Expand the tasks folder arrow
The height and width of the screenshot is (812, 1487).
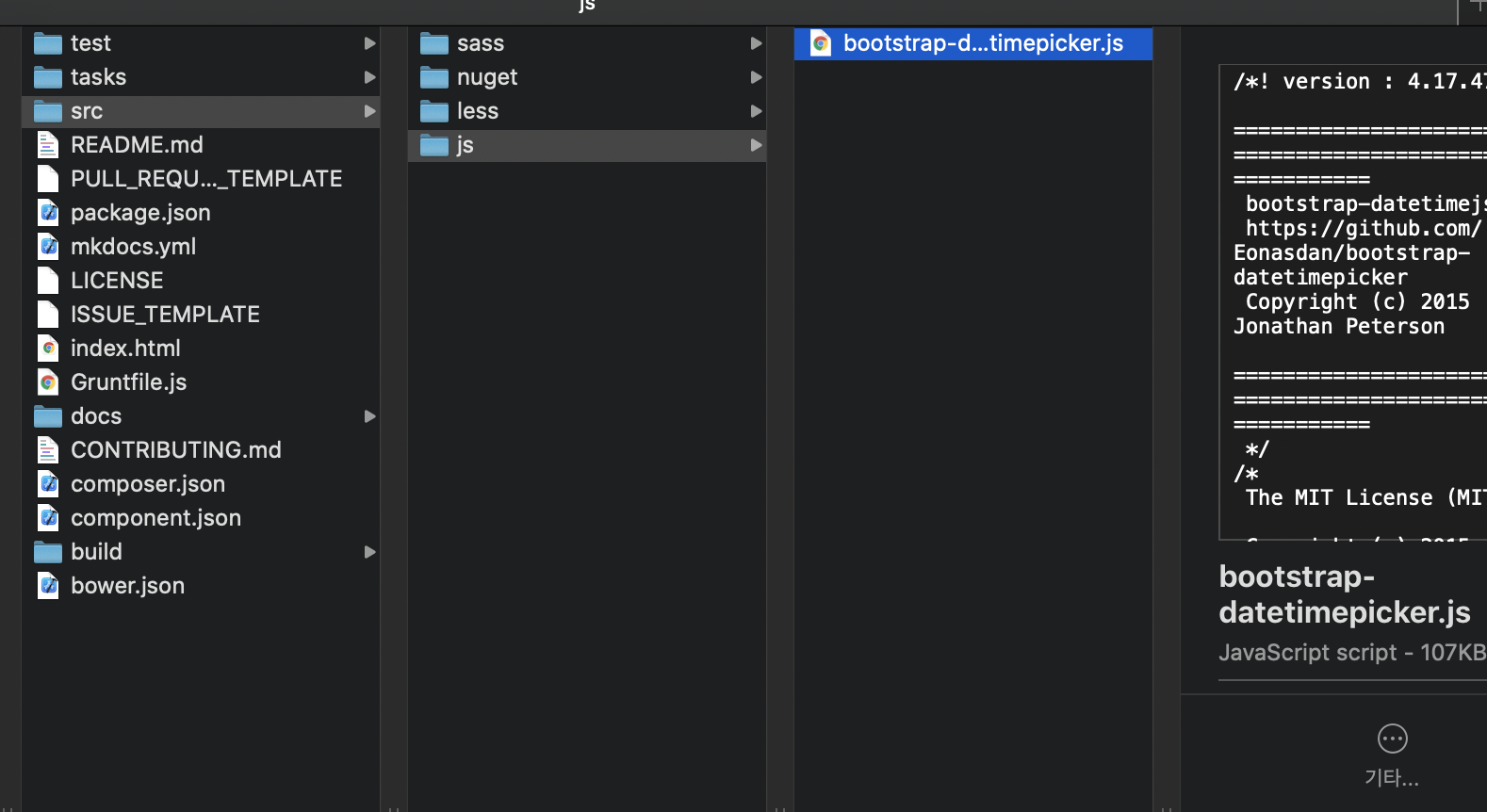click(x=370, y=77)
